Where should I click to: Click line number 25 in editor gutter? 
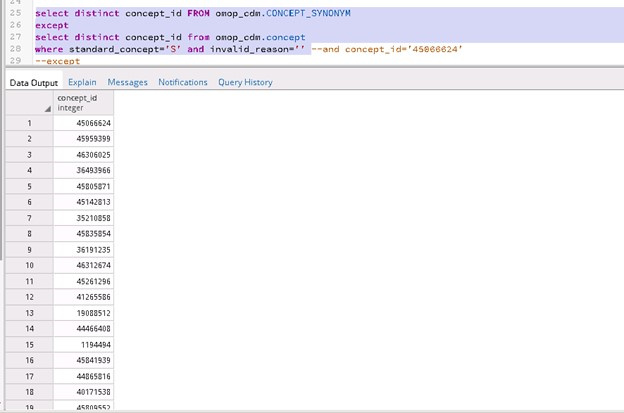coord(16,13)
